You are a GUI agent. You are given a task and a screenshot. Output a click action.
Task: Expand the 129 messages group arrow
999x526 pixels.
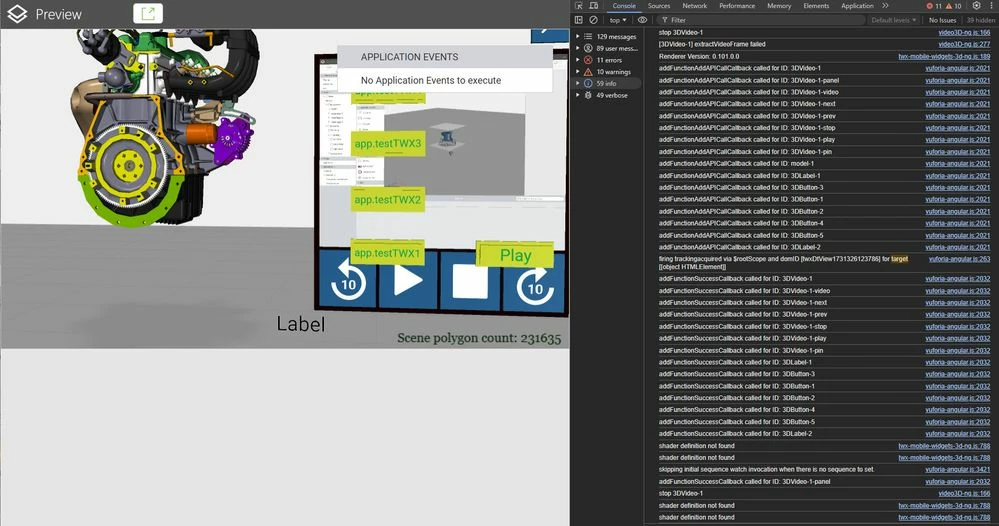tap(578, 36)
